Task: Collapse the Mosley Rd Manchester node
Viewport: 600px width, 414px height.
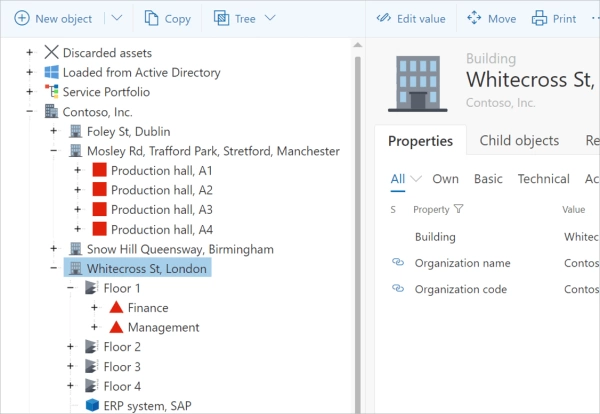Action: (x=54, y=150)
